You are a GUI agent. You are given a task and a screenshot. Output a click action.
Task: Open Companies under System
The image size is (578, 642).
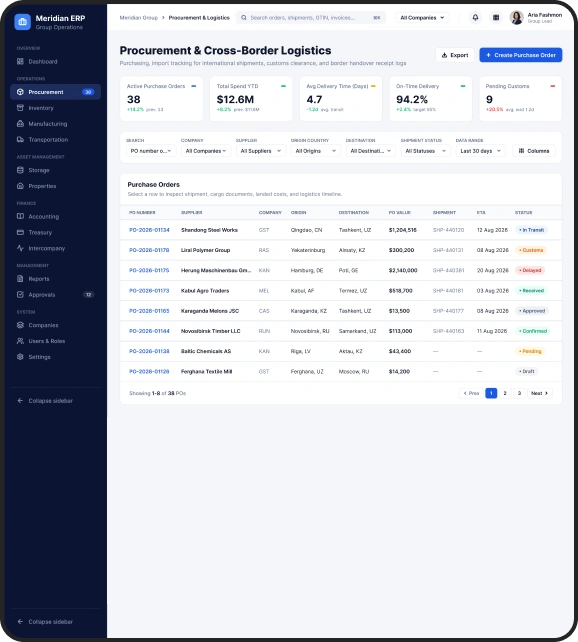click(55, 325)
